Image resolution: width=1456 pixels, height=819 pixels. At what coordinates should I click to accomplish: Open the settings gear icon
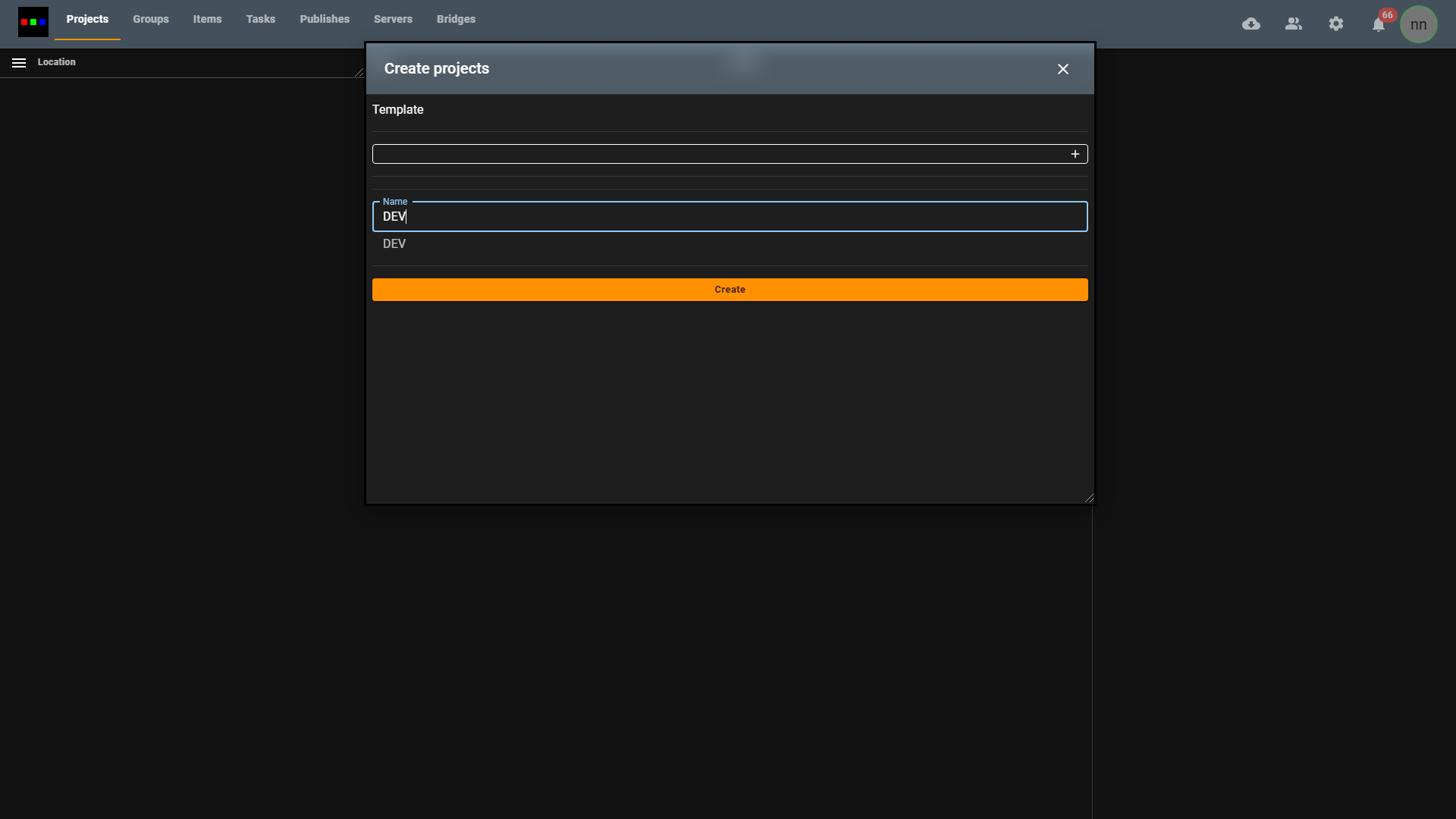1336,24
